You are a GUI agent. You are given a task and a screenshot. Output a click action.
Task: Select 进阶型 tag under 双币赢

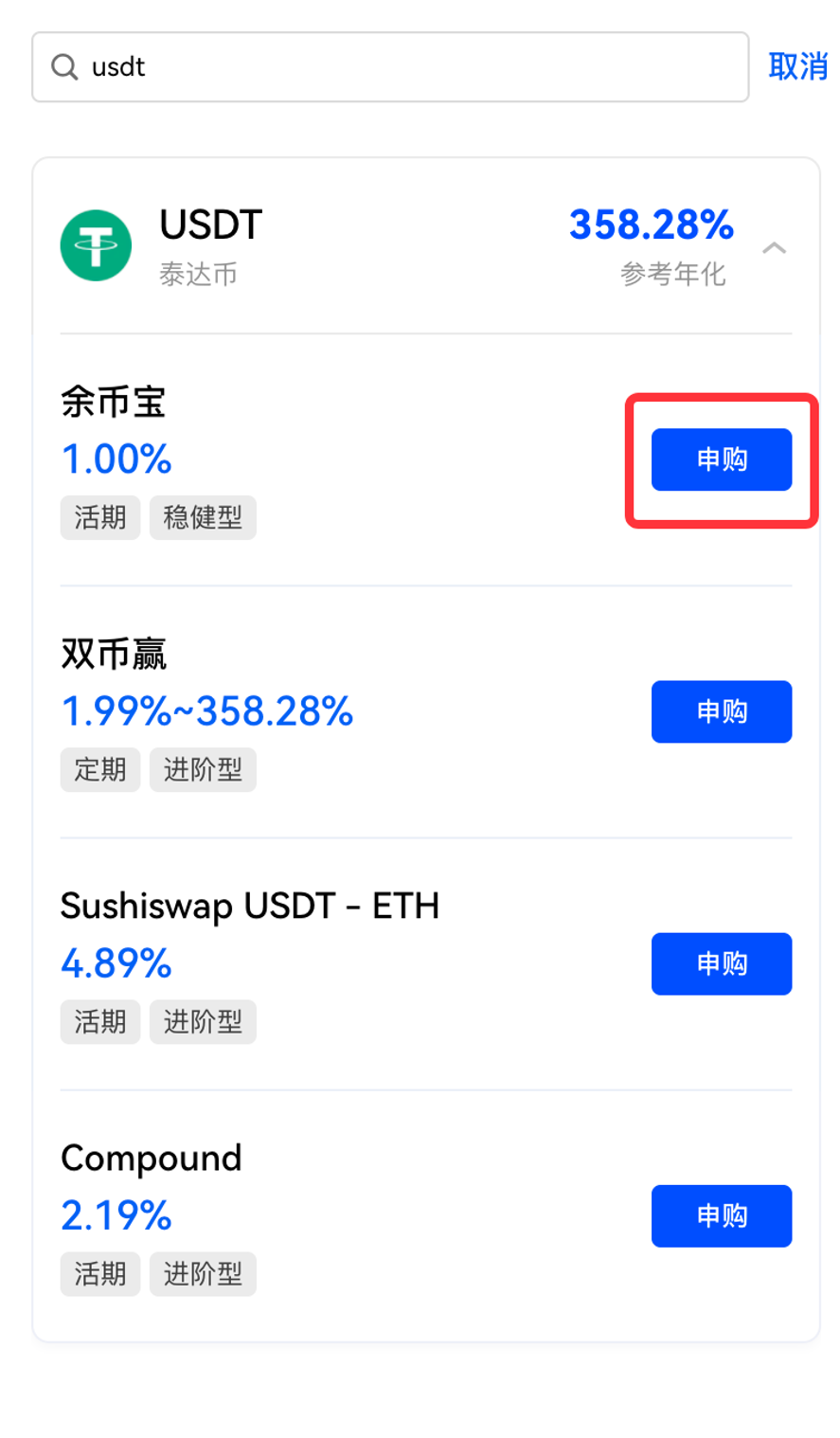[x=203, y=769]
